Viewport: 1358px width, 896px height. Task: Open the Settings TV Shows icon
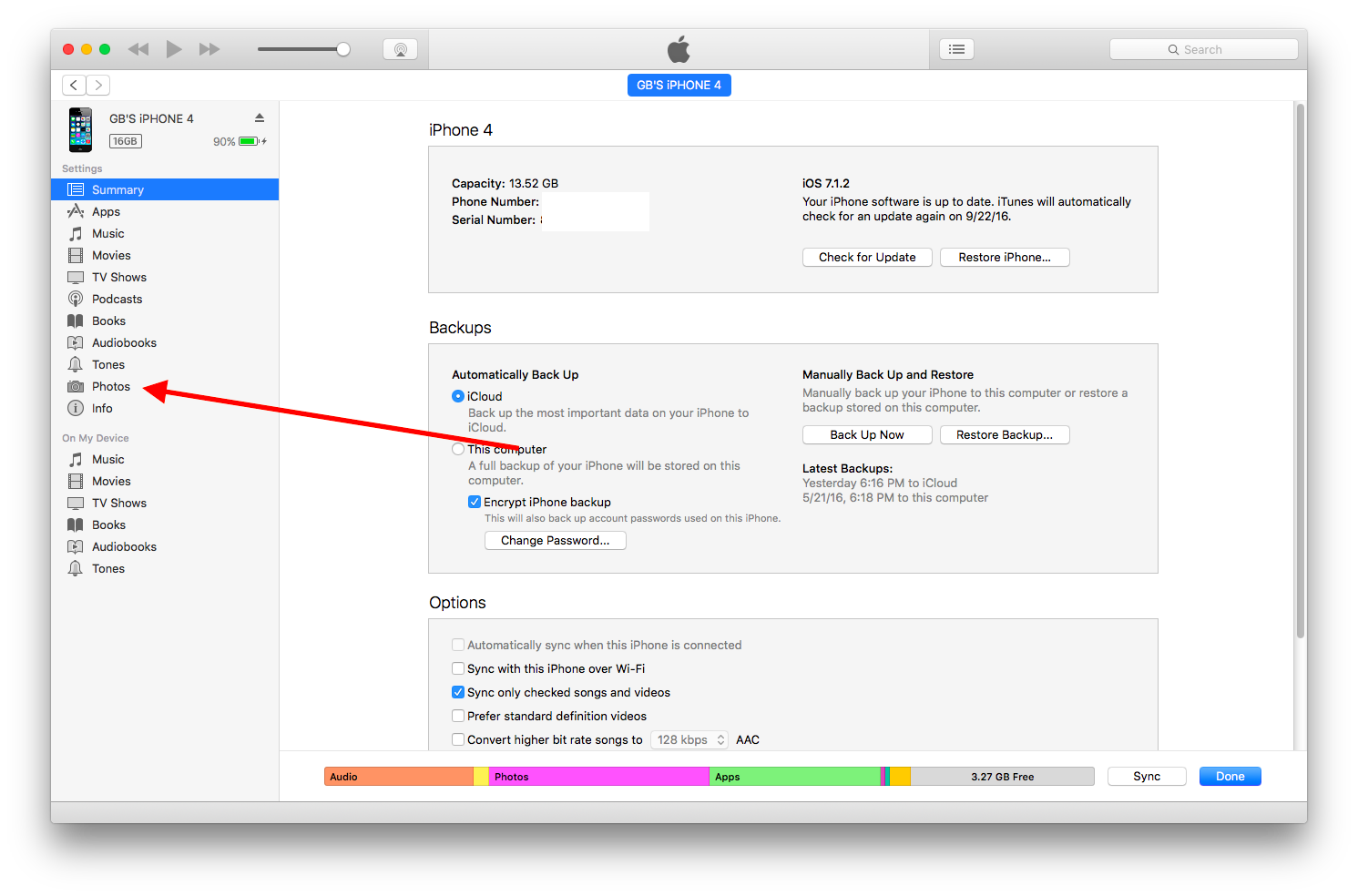coord(76,277)
